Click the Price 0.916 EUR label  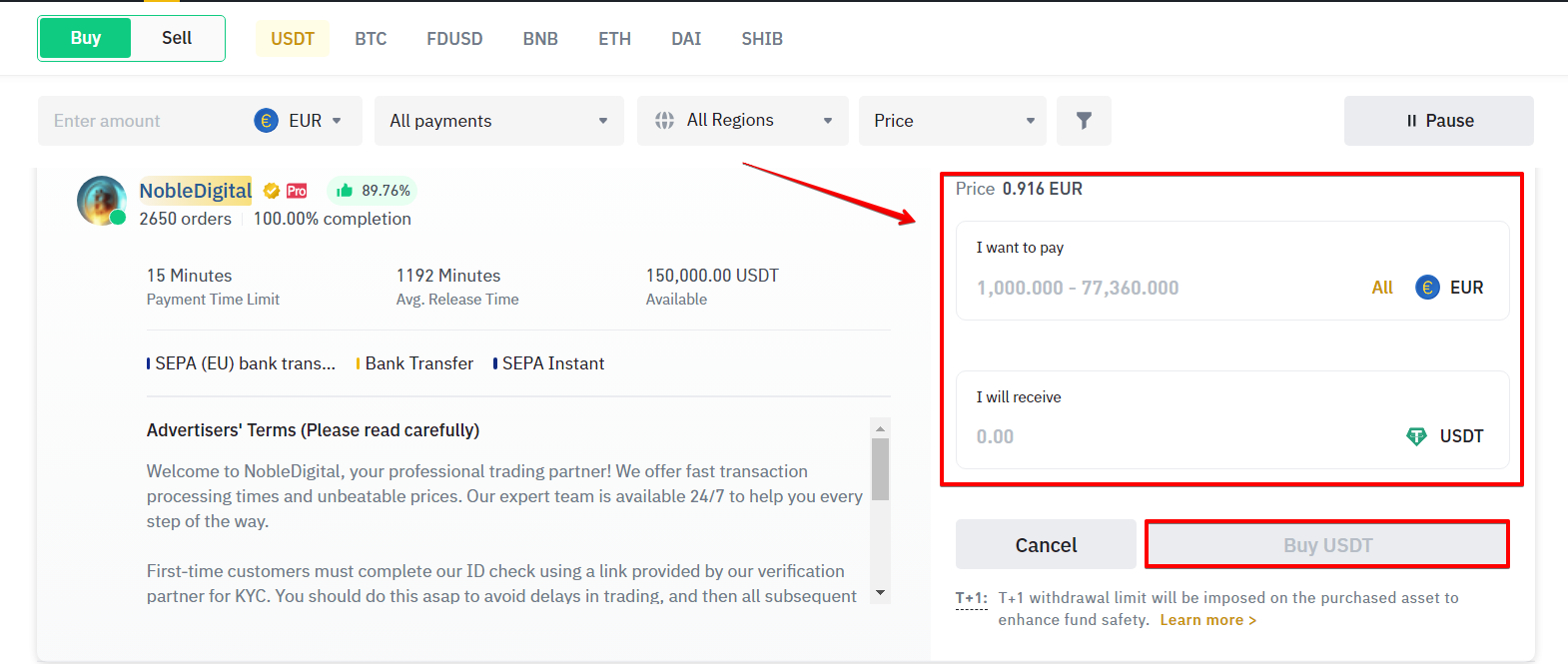pos(1019,189)
